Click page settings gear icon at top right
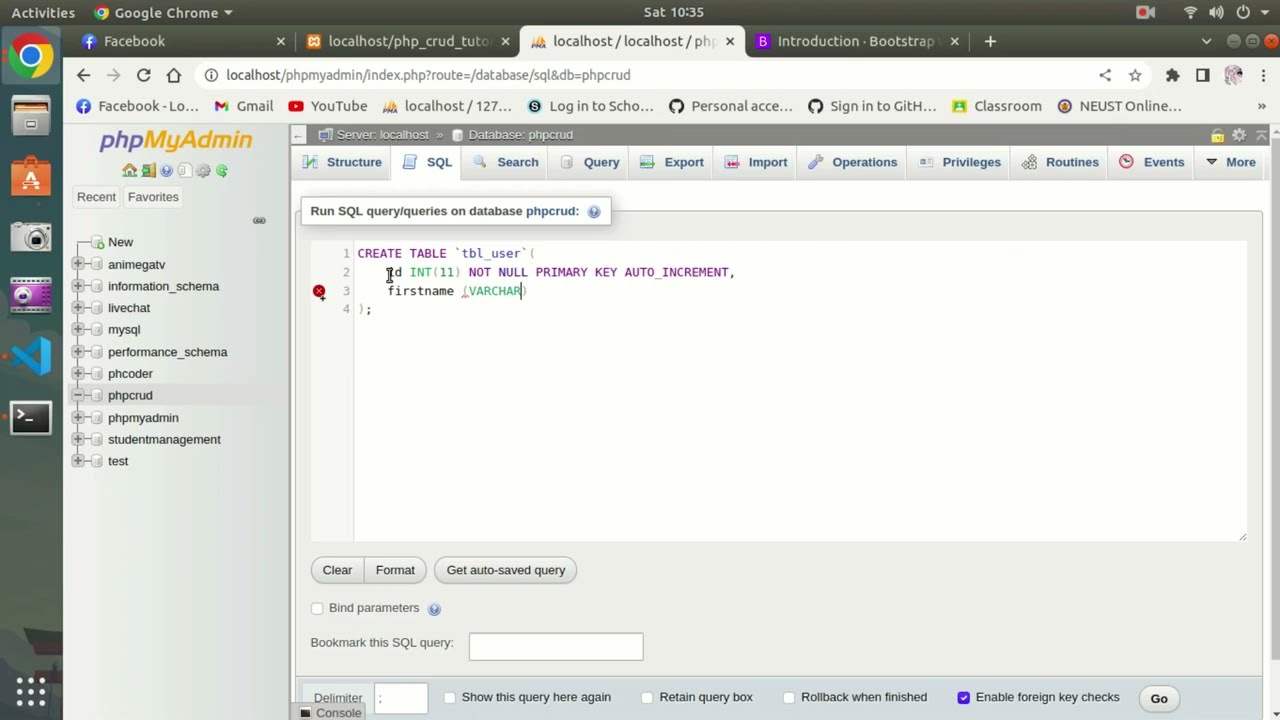The width and height of the screenshot is (1280, 720). click(x=1239, y=135)
